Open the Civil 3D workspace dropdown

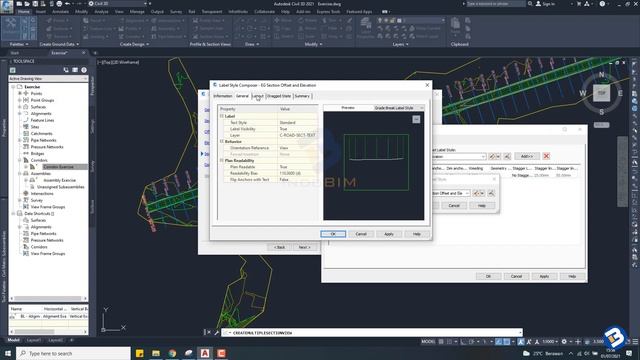pyautogui.click(x=118, y=4)
